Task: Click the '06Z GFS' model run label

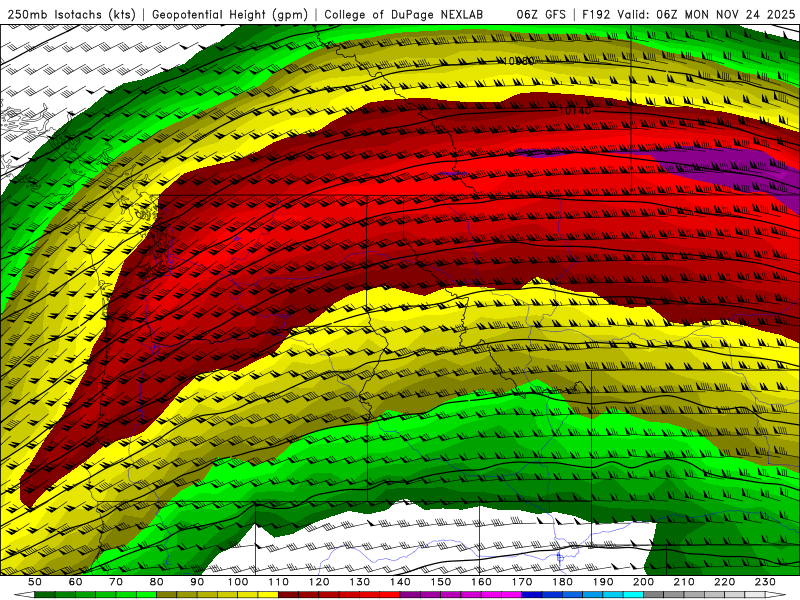Action: pos(541,15)
